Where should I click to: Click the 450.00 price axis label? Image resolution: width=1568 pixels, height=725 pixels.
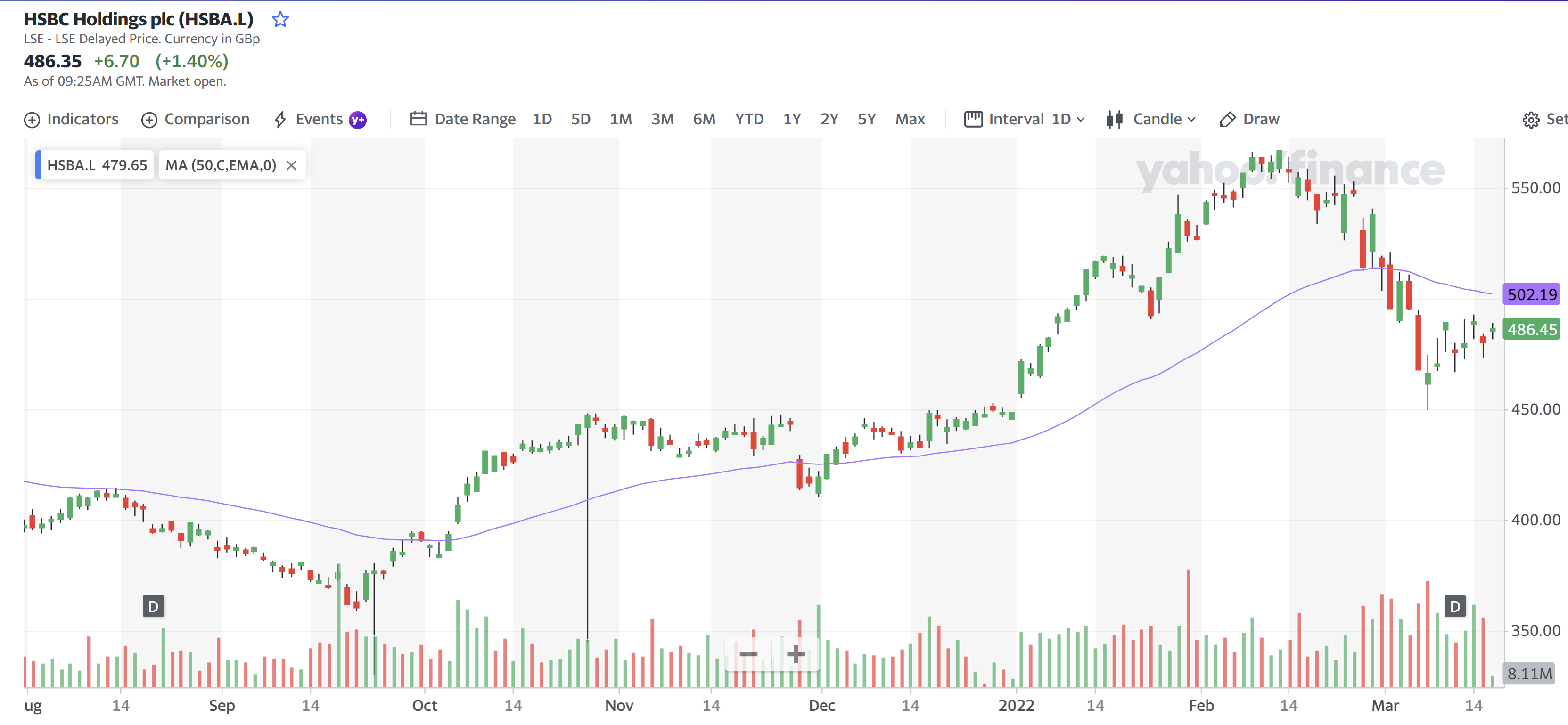[x=1535, y=409]
